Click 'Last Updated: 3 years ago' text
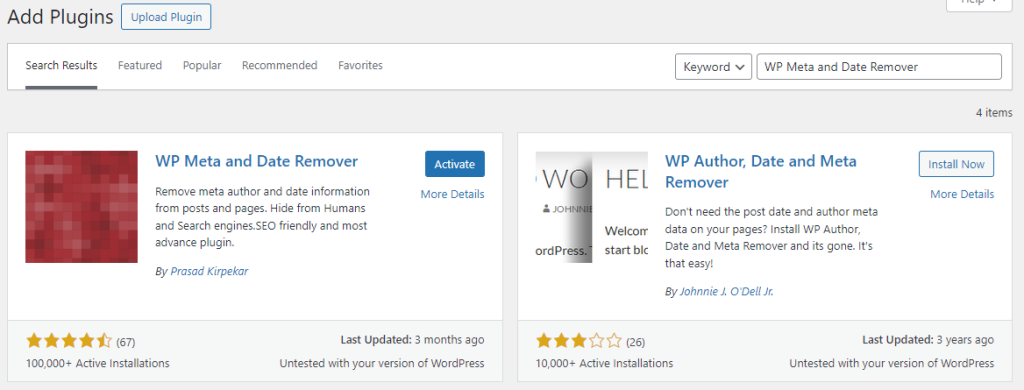The height and width of the screenshot is (390, 1024). click(x=928, y=340)
